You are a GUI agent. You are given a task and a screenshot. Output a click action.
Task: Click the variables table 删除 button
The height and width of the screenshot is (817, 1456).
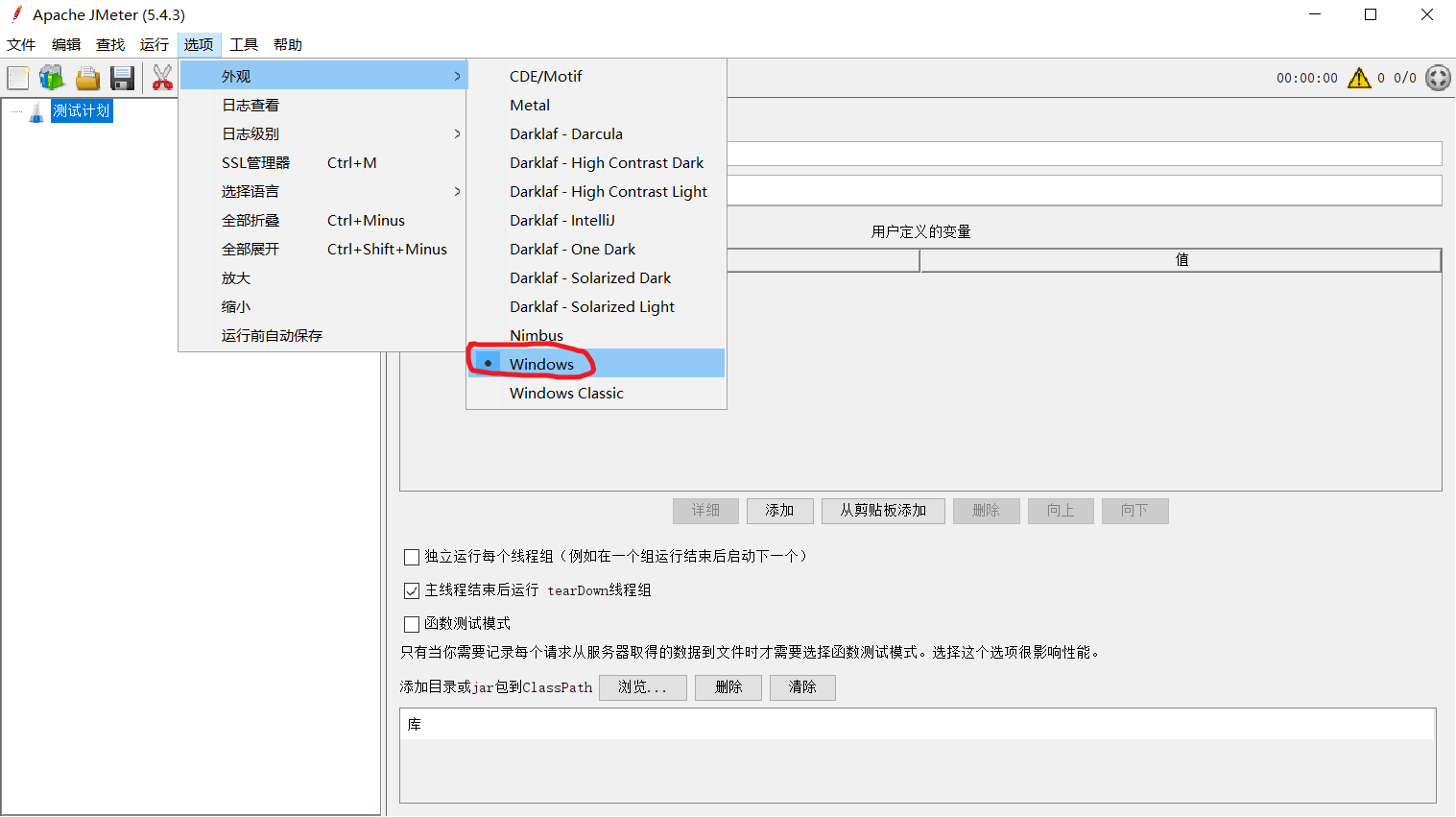coord(986,511)
